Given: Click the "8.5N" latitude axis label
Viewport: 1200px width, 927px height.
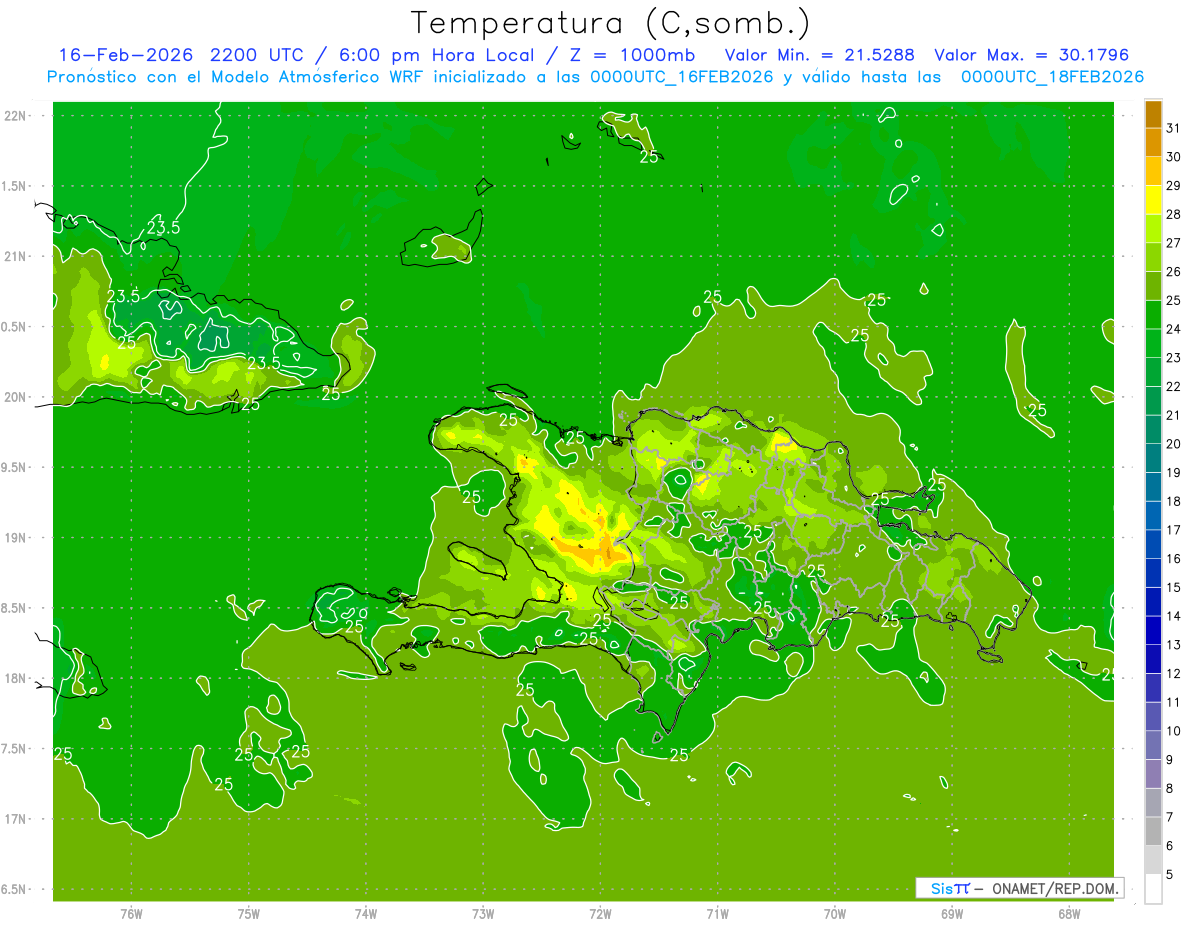Looking at the screenshot, I should click(x=15, y=608).
